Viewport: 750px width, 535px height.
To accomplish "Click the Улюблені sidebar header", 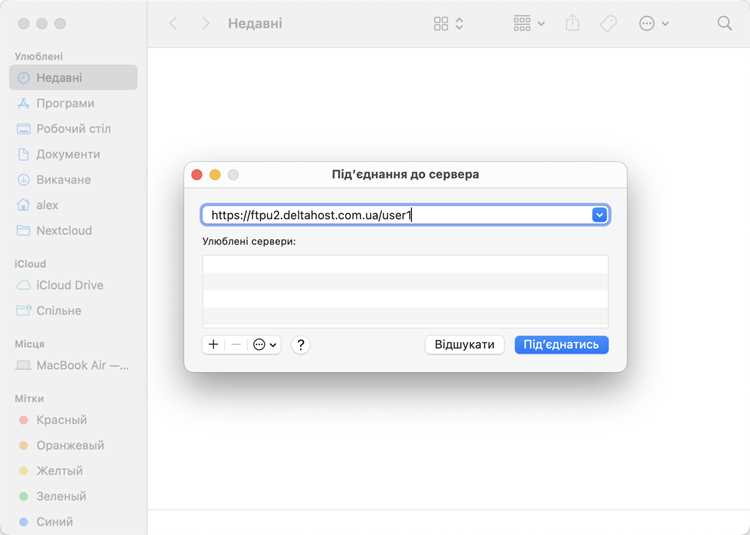I will (39, 56).
